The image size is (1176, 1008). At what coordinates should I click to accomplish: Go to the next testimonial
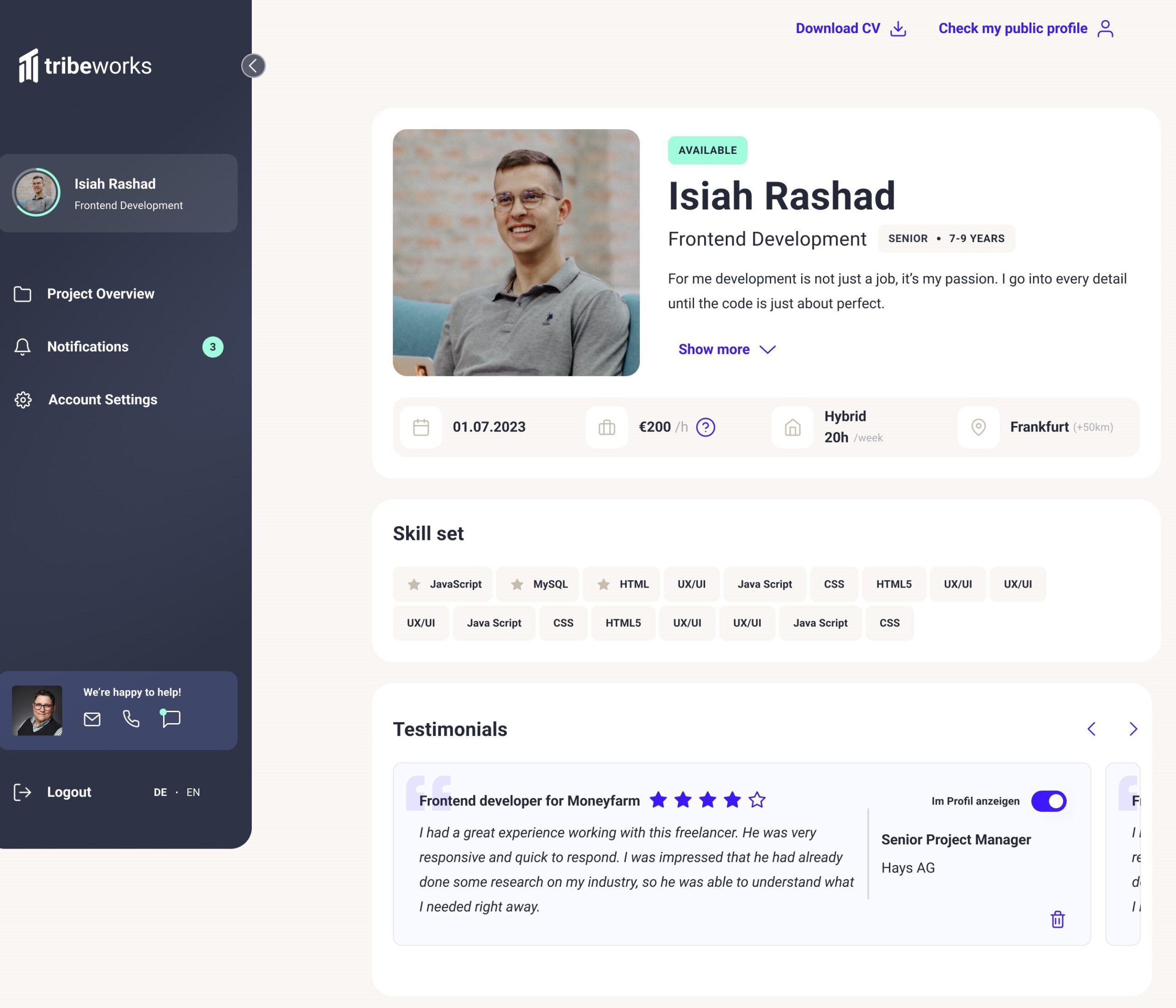[1133, 729]
